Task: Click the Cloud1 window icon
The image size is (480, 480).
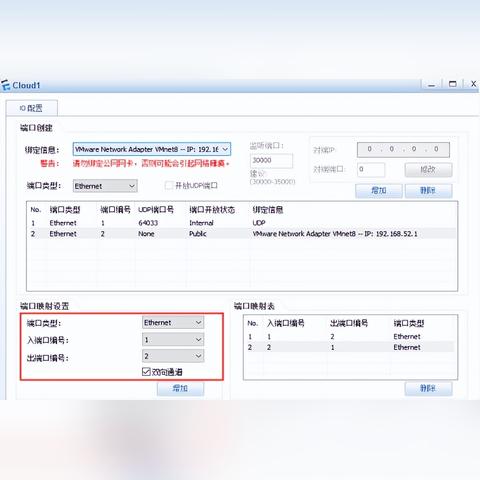Action: pyautogui.click(x=5, y=85)
